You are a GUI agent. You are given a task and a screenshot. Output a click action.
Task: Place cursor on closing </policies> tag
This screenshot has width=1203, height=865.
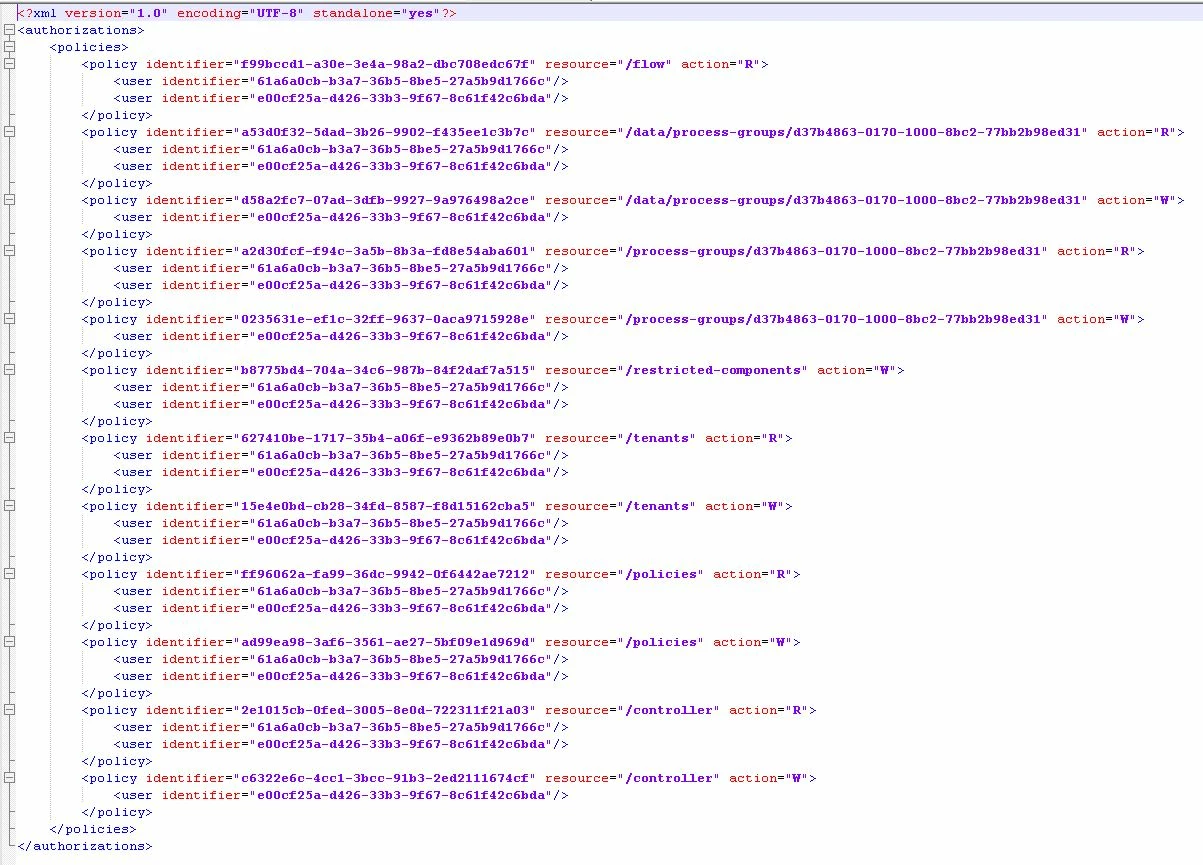tap(93, 829)
